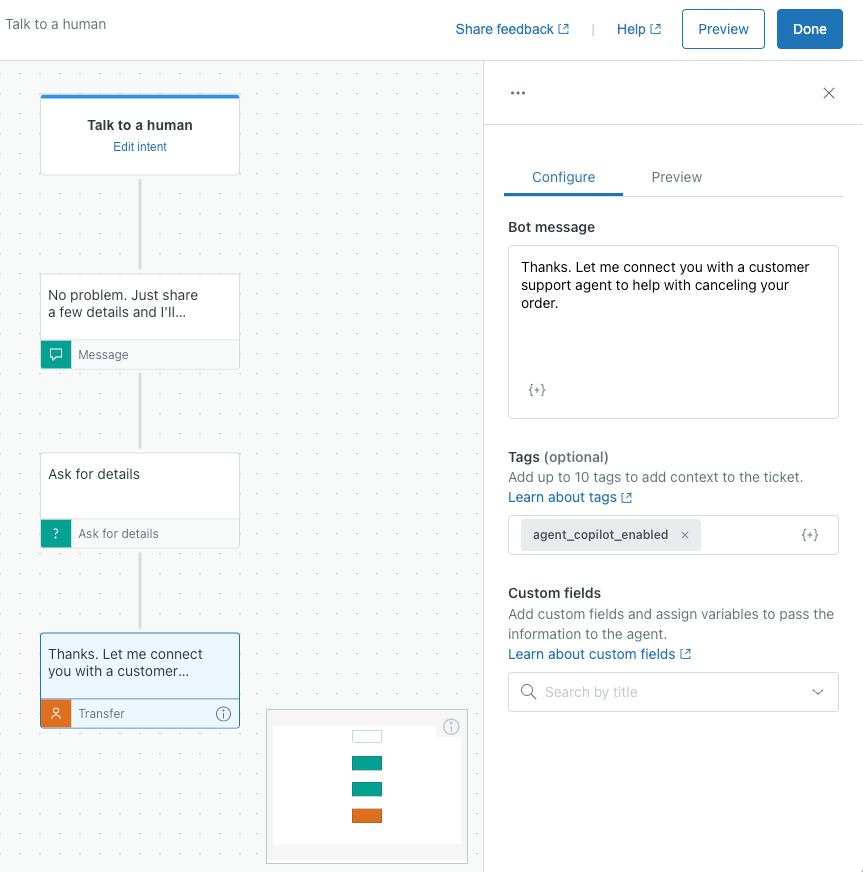
Task: Click the info icon on the Transfer step
Action: pyautogui.click(x=224, y=713)
